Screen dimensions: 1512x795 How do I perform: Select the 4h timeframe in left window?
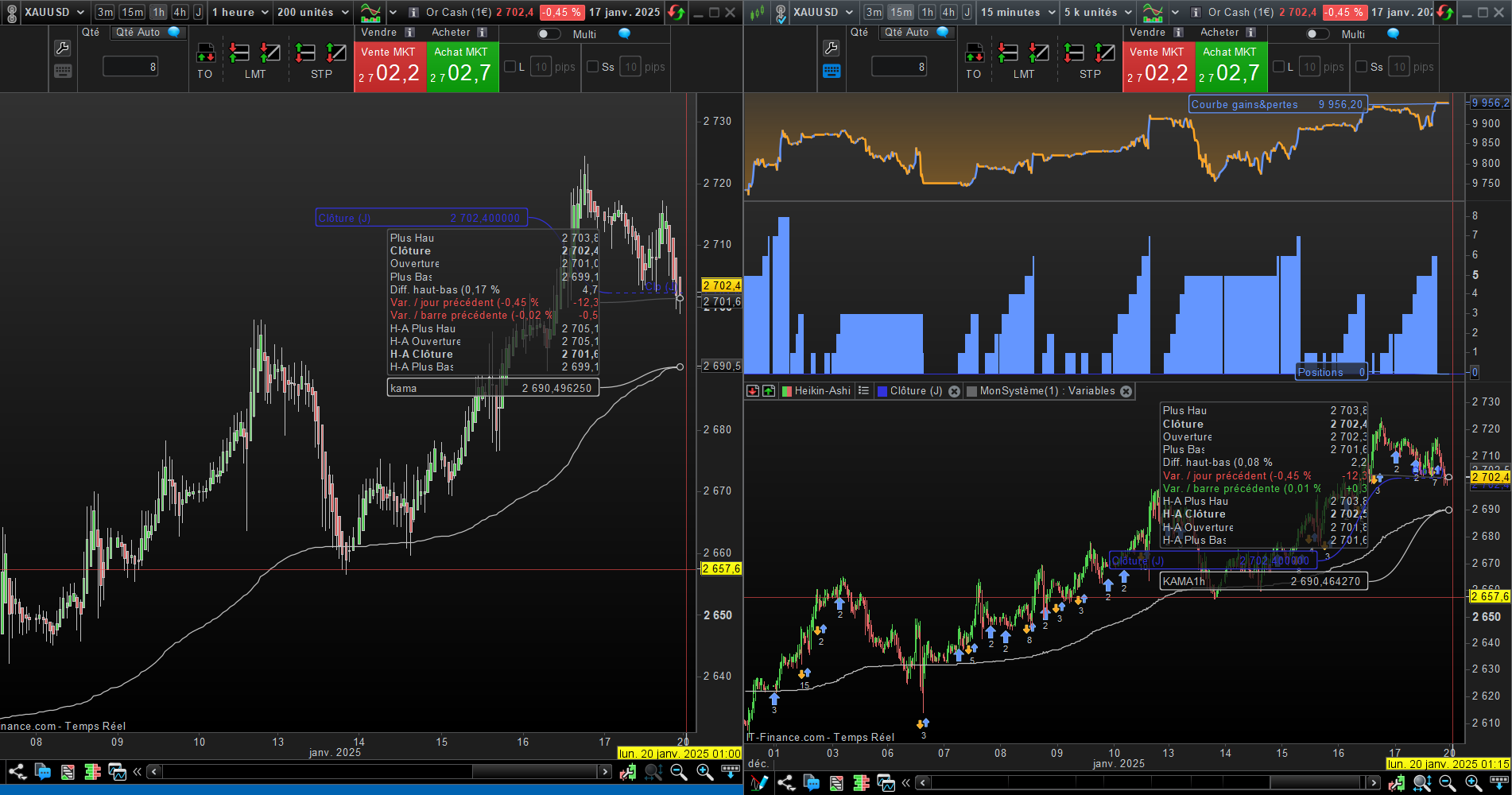pos(180,13)
